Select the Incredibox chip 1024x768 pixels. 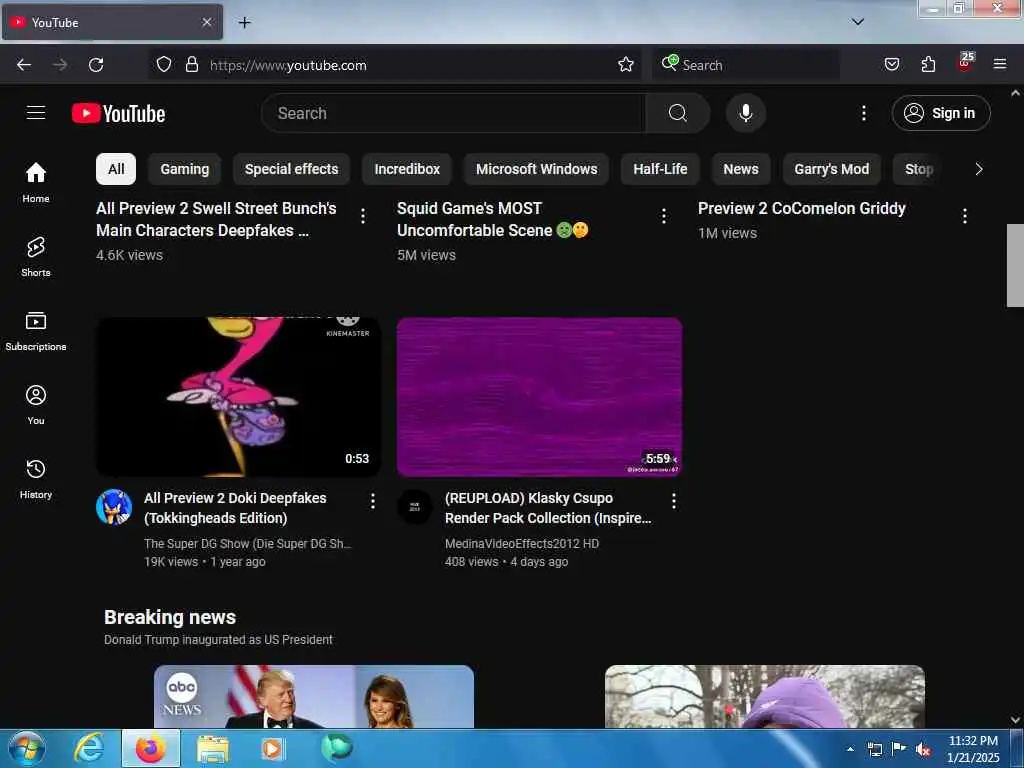407,169
